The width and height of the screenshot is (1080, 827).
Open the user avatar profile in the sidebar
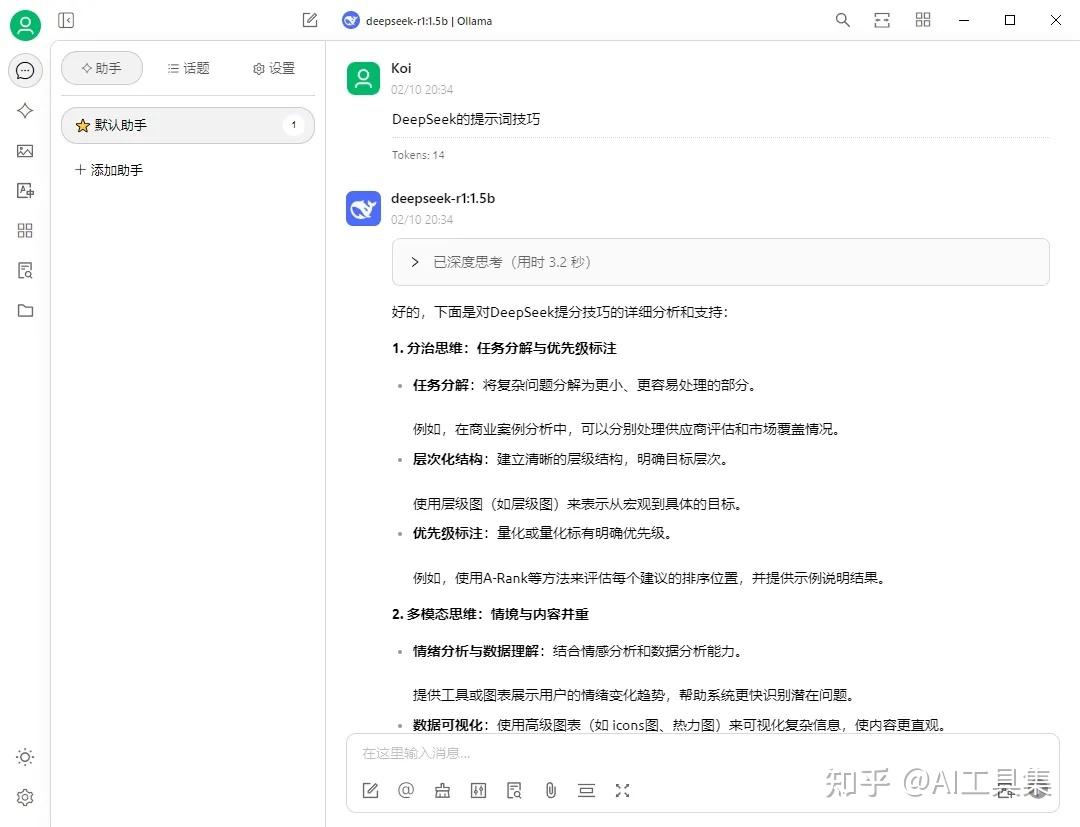tap(25, 26)
